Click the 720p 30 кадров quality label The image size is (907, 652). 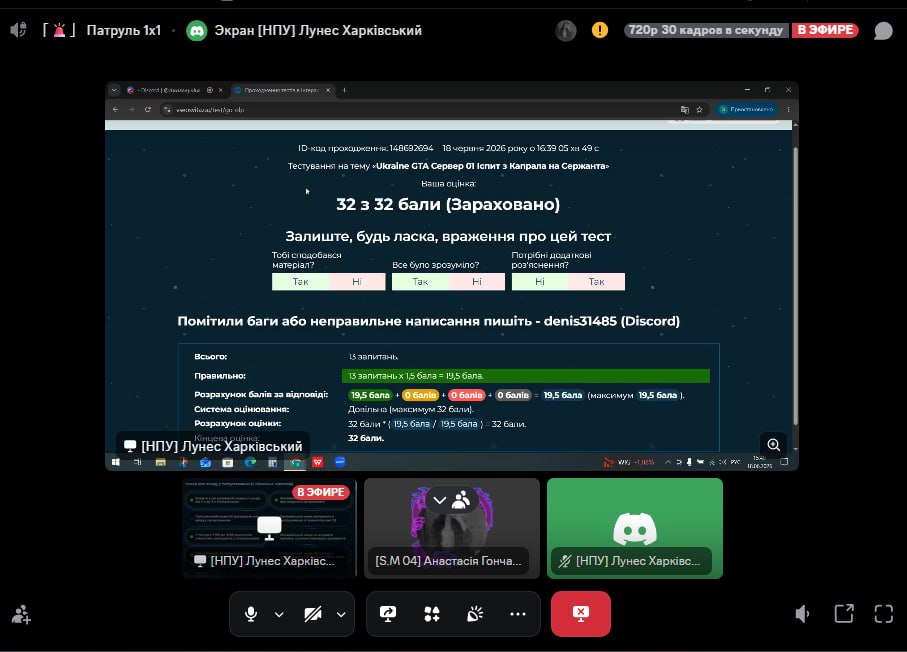tap(706, 30)
